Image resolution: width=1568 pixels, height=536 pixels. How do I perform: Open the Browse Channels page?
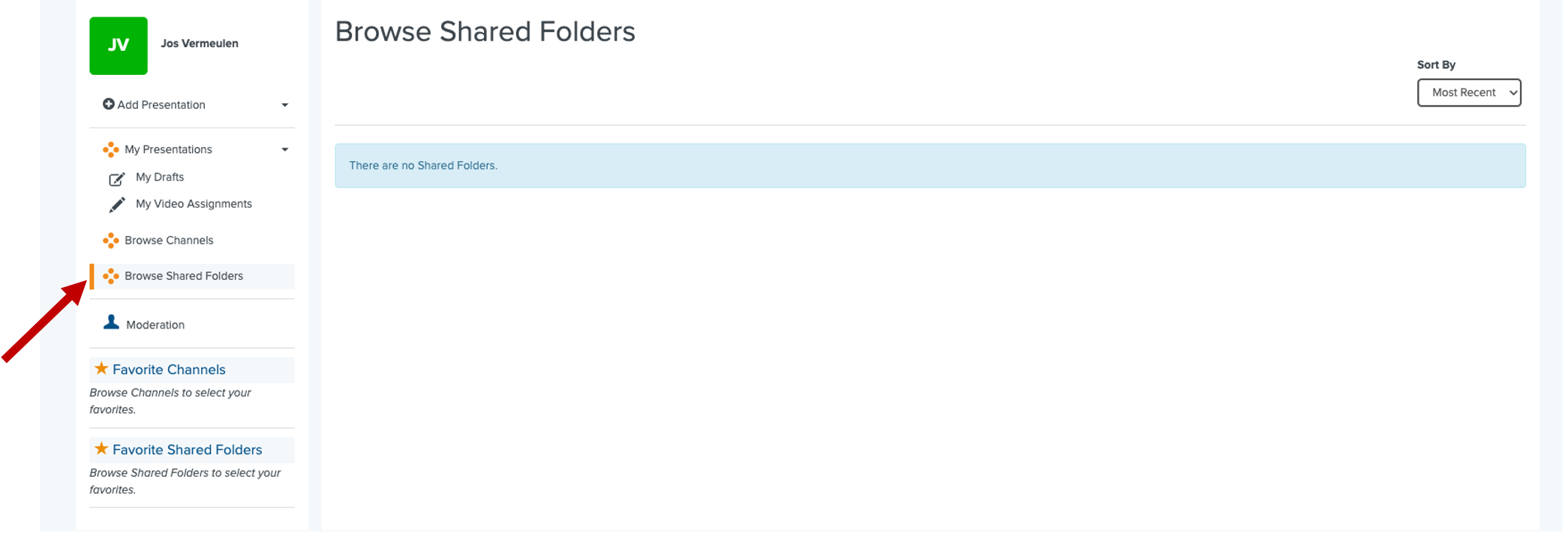[169, 241]
